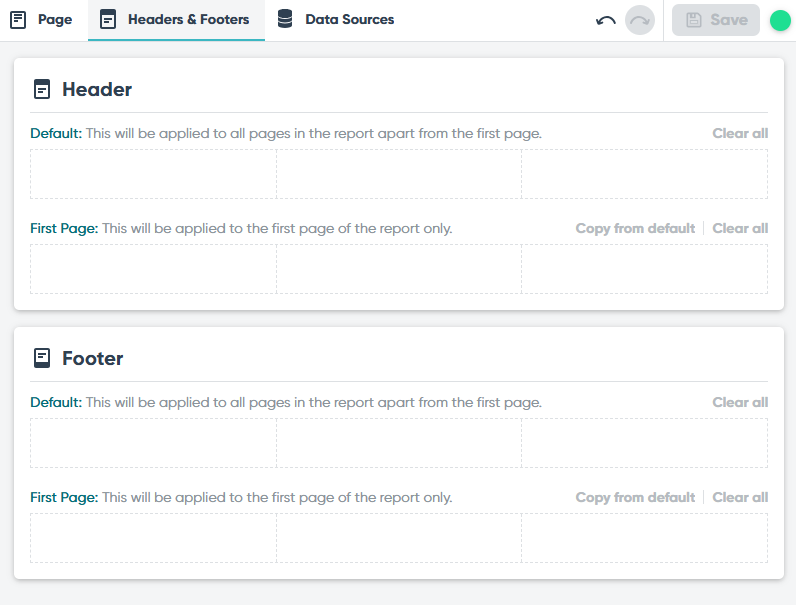The width and height of the screenshot is (796, 605).
Task: Clear all in Footer Default row
Action: coord(740,402)
